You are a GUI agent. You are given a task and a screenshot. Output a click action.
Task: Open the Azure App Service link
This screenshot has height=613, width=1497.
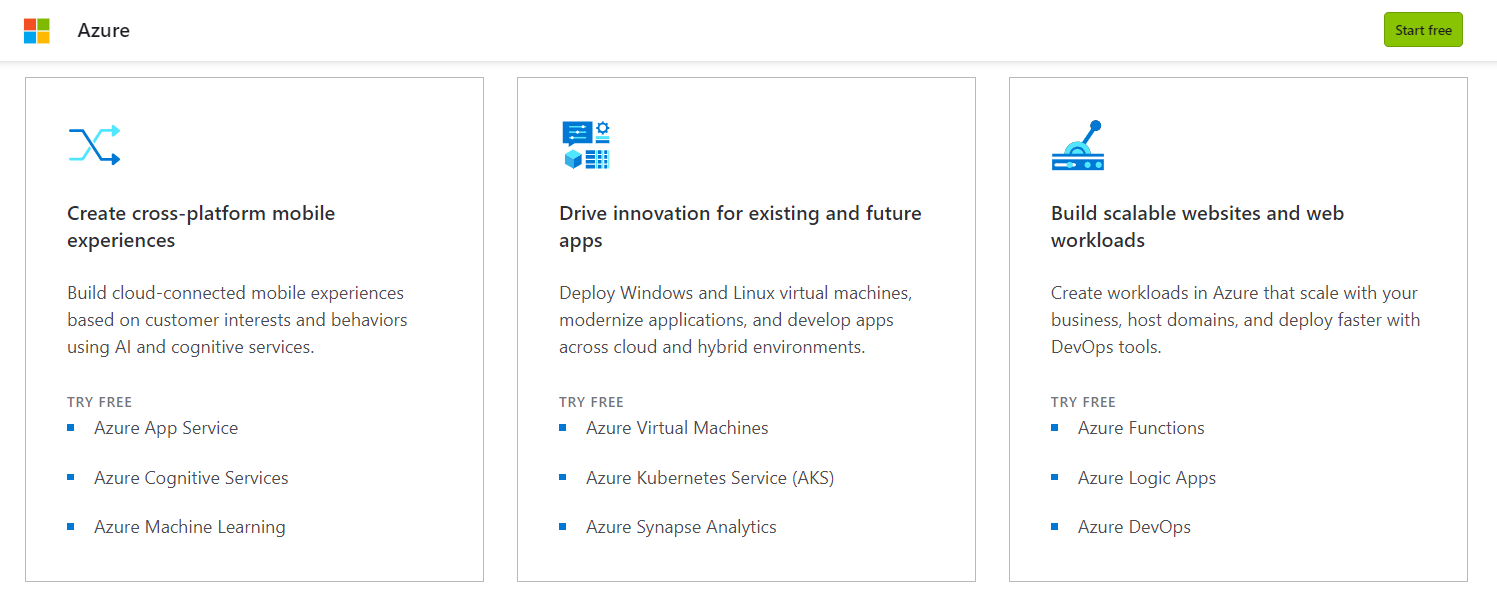point(166,428)
